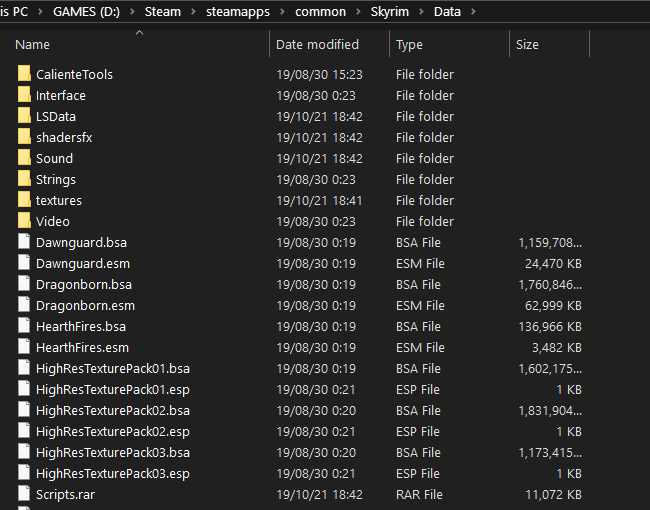Image resolution: width=650 pixels, height=510 pixels.
Task: Select the HearthFires.esm file icon
Action: coord(24,347)
